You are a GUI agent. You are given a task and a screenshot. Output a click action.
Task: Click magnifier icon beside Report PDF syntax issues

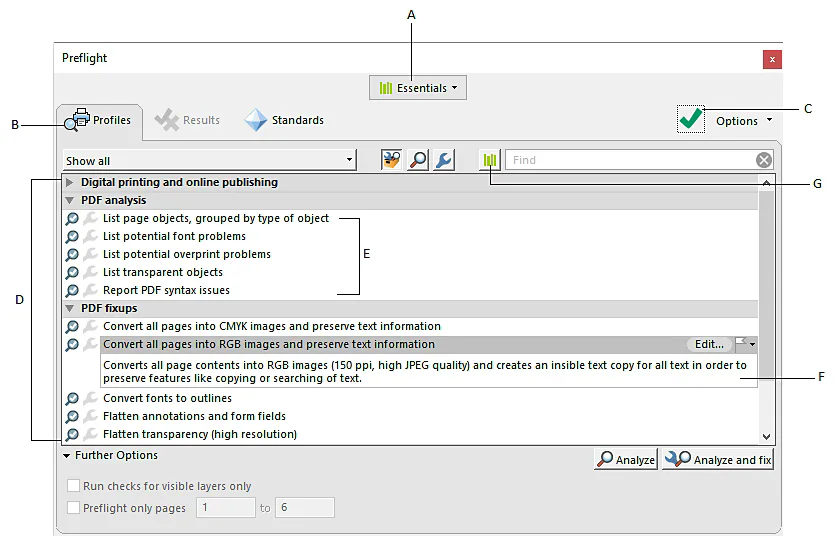pos(72,291)
